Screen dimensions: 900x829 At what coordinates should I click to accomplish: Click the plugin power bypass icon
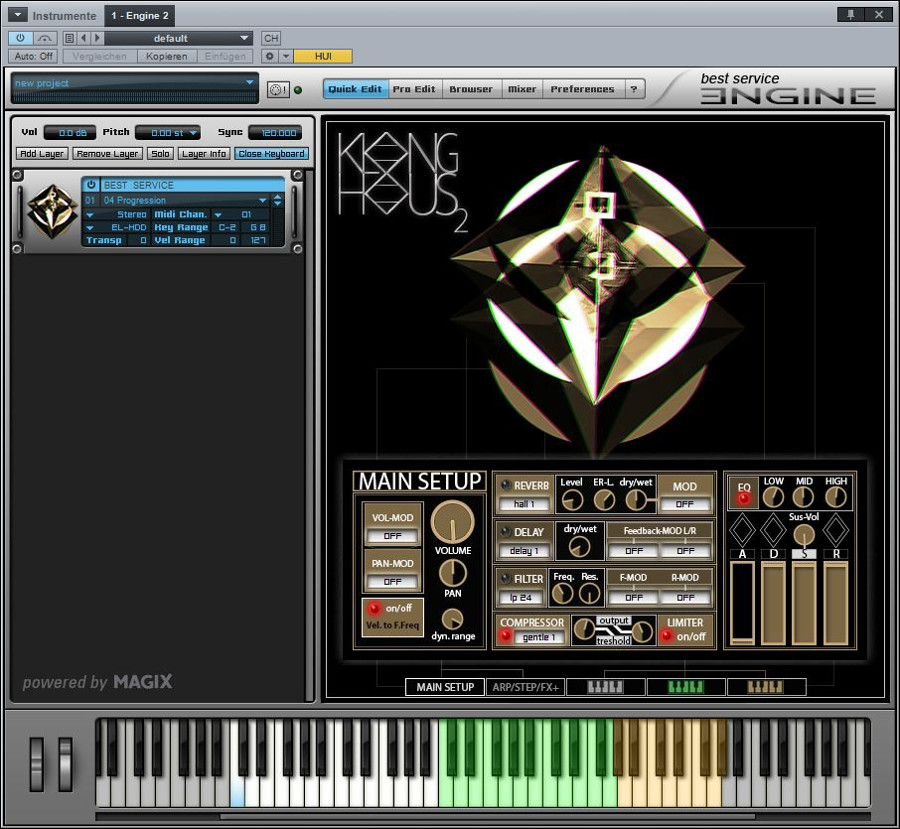20,38
